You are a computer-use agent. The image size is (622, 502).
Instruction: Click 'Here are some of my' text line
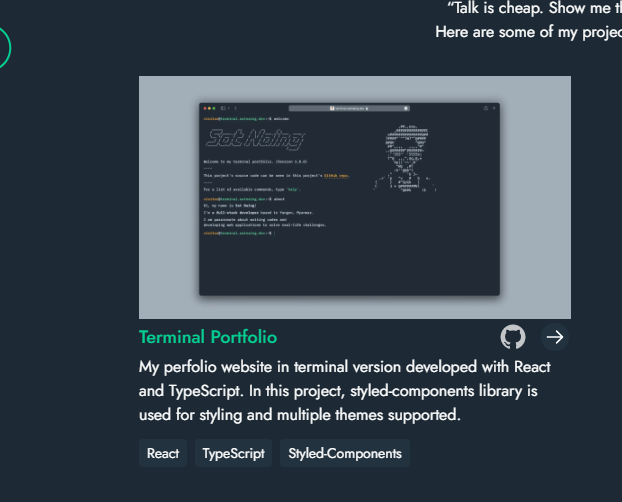(528, 32)
